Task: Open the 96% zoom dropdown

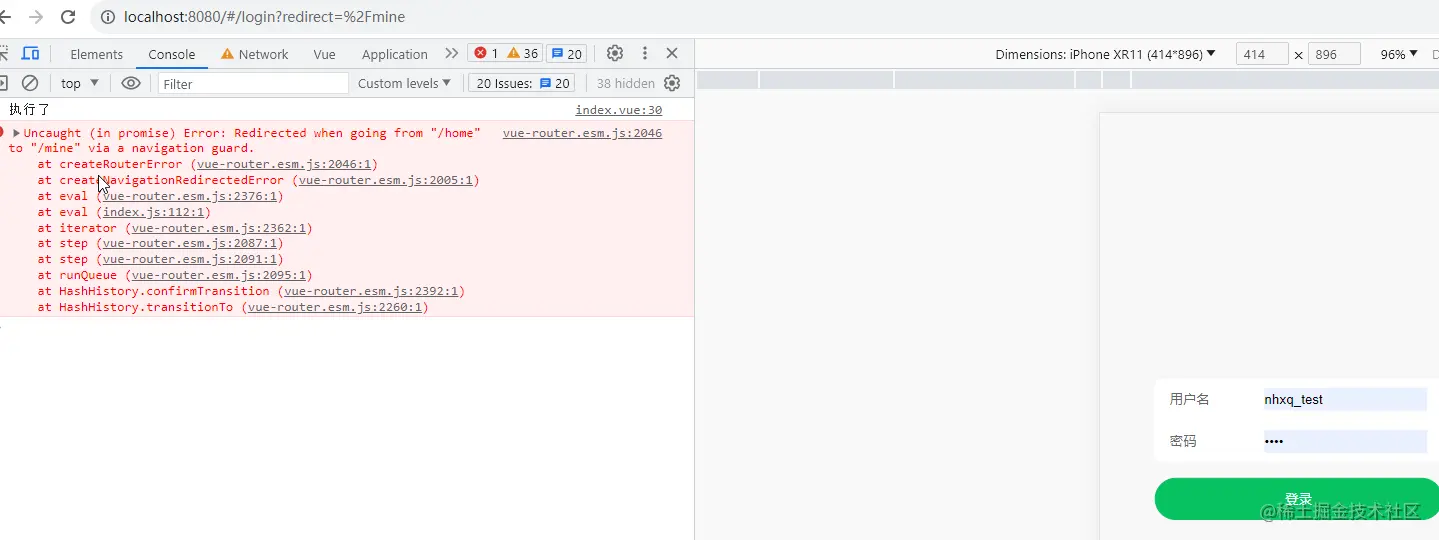Action: pos(1399,54)
